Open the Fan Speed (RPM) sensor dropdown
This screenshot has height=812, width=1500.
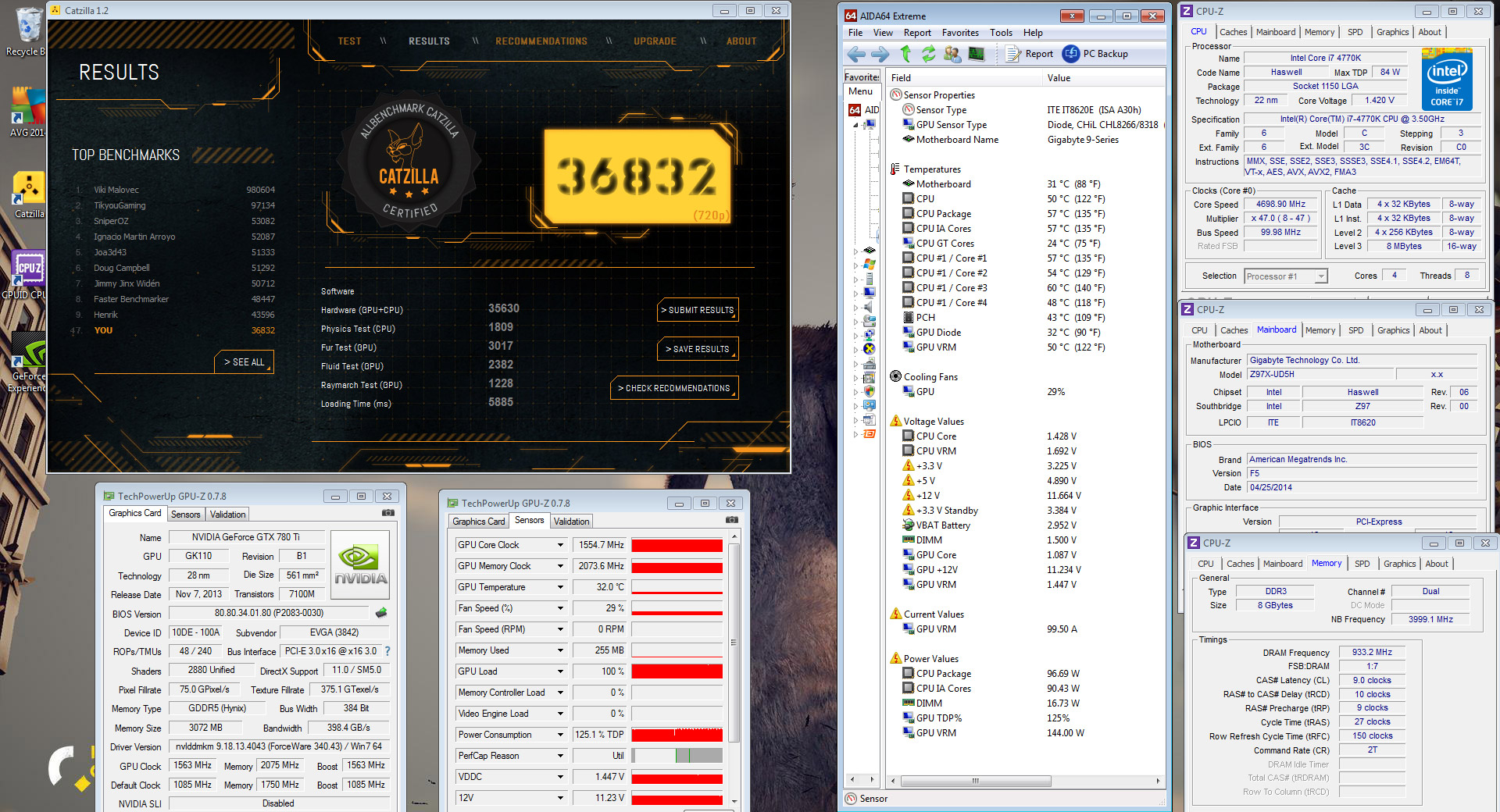pyautogui.click(x=560, y=629)
